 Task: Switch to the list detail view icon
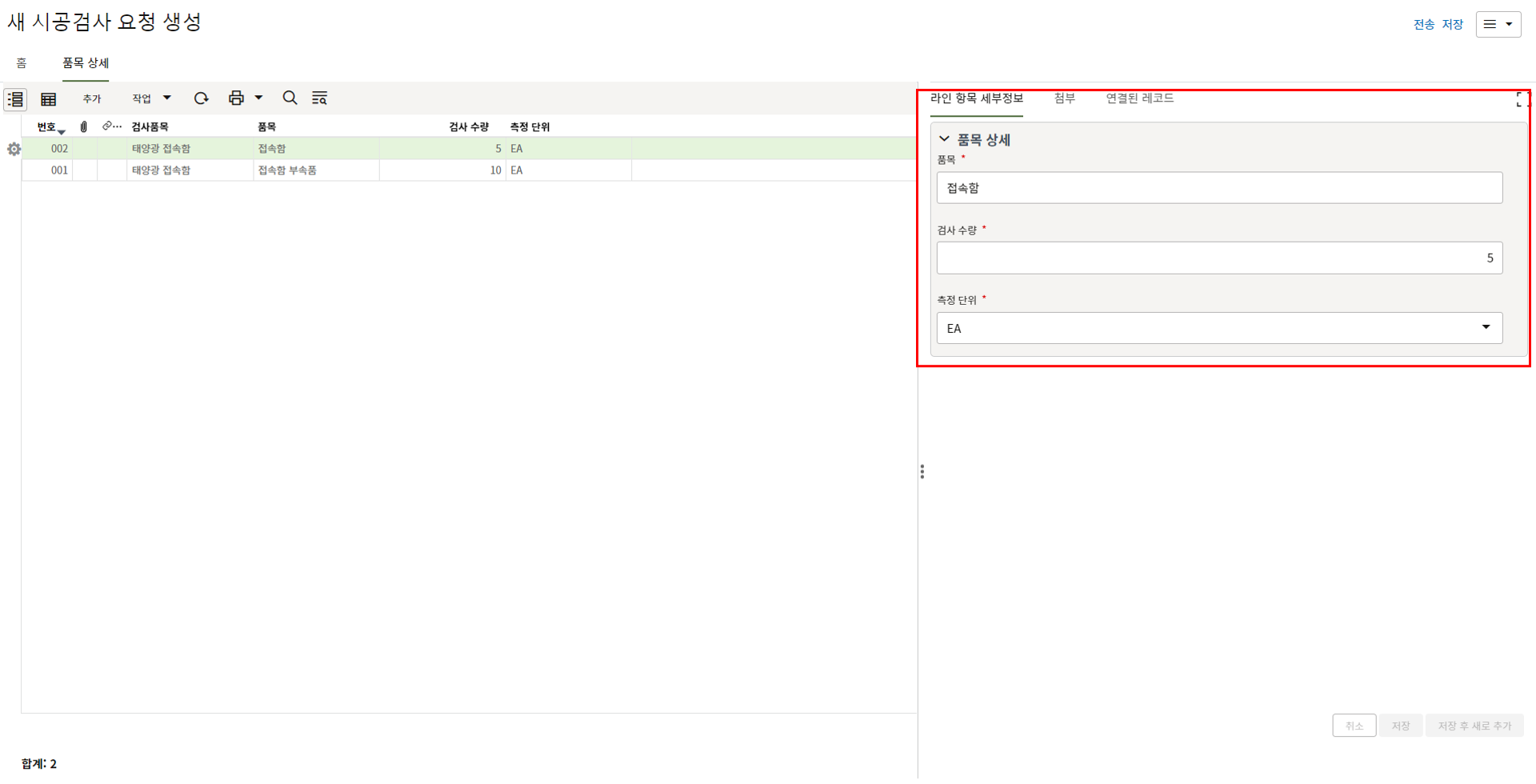pyautogui.click(x=15, y=99)
